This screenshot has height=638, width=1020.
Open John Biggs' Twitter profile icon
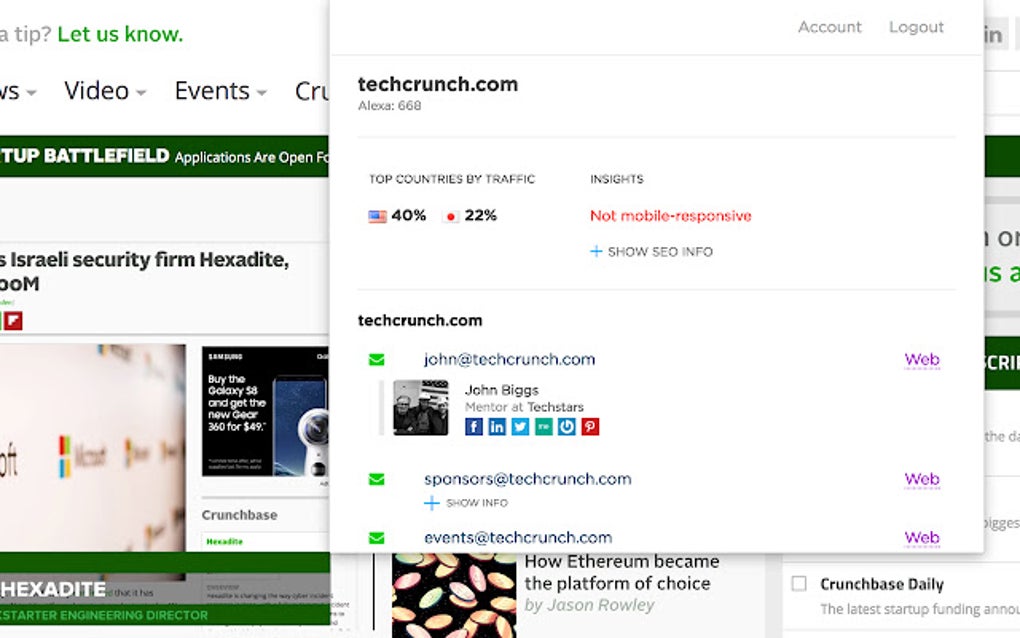520,427
